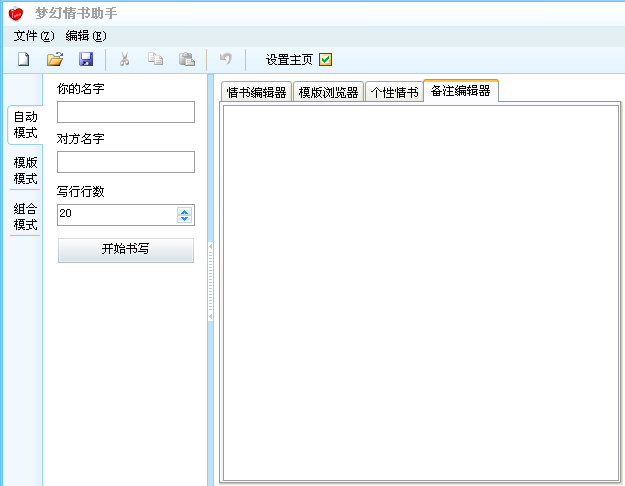The height and width of the screenshot is (486, 625).
Task: Select the 模版模式 side tab
Action: click(x=25, y=170)
